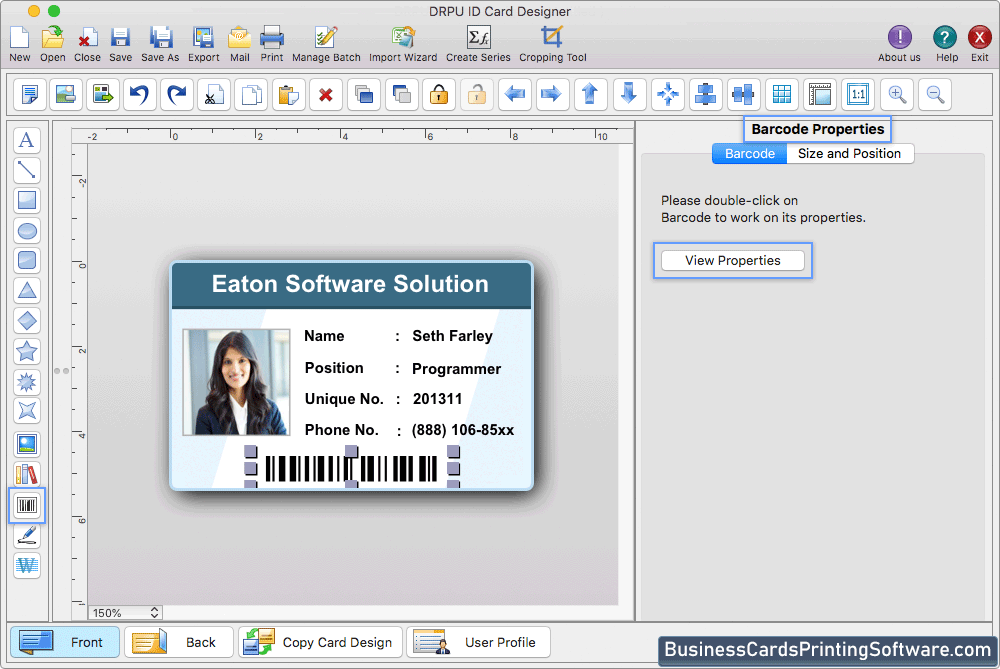The image size is (1000, 669).
Task: Select the photo on the ID card
Action: (236, 382)
